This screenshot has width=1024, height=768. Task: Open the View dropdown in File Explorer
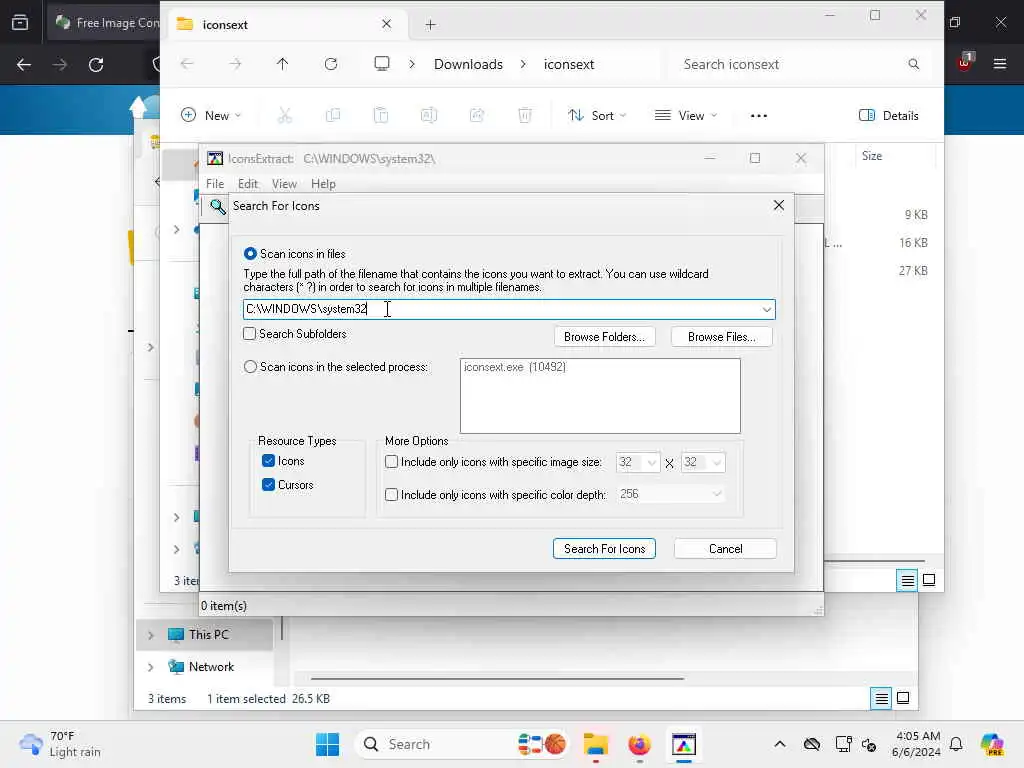[685, 116]
